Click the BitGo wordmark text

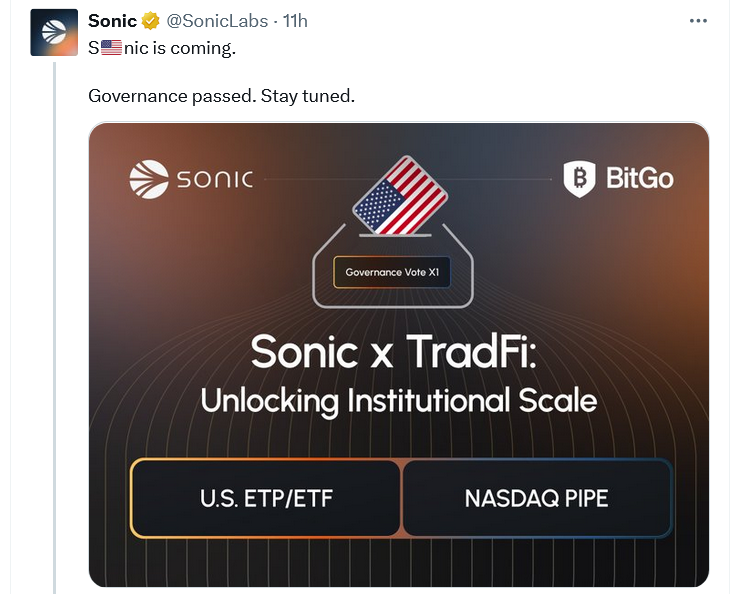pyautogui.click(x=639, y=179)
